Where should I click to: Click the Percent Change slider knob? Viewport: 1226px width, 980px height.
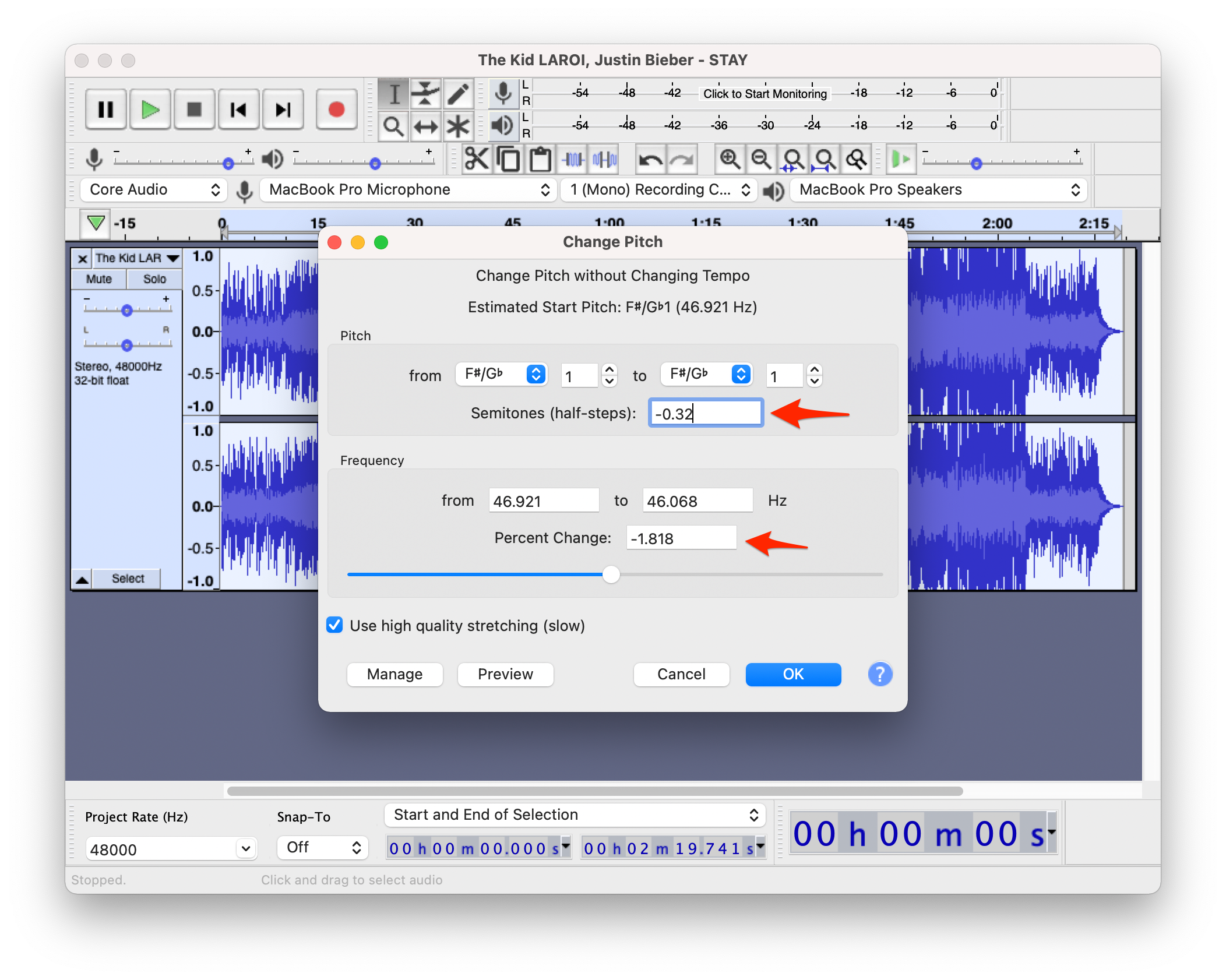point(611,574)
